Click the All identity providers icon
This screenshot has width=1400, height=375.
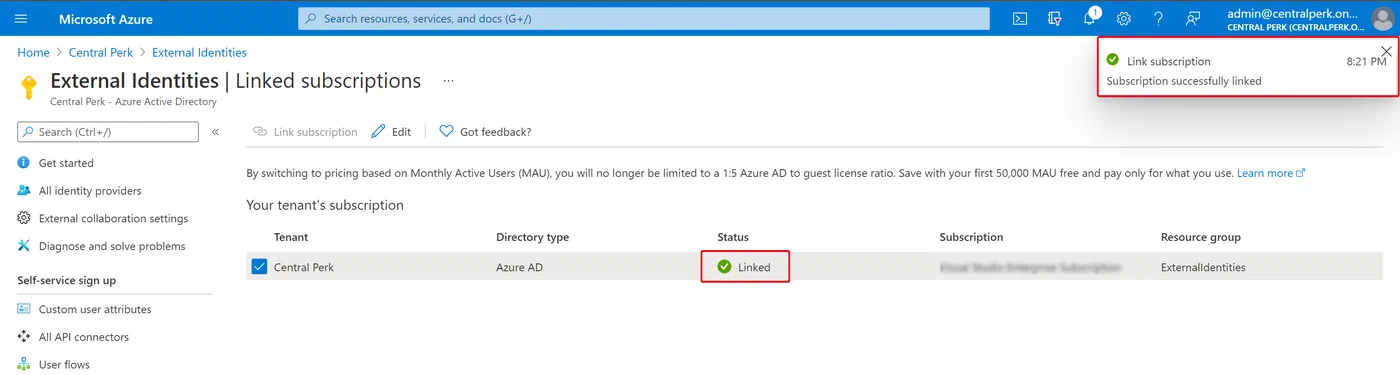point(24,191)
